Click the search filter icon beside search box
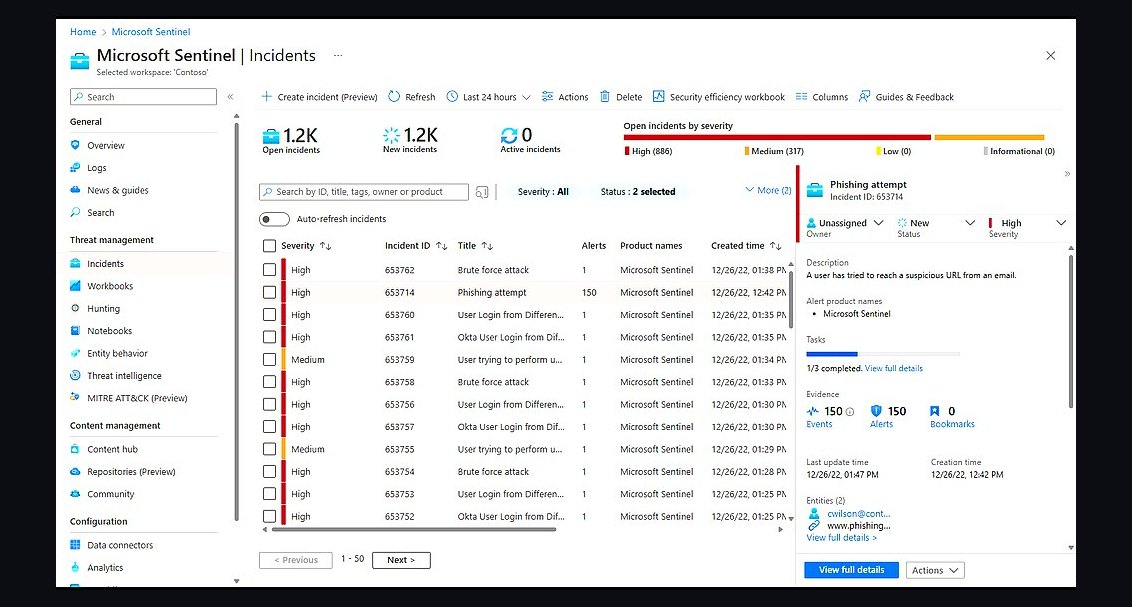 coord(482,192)
